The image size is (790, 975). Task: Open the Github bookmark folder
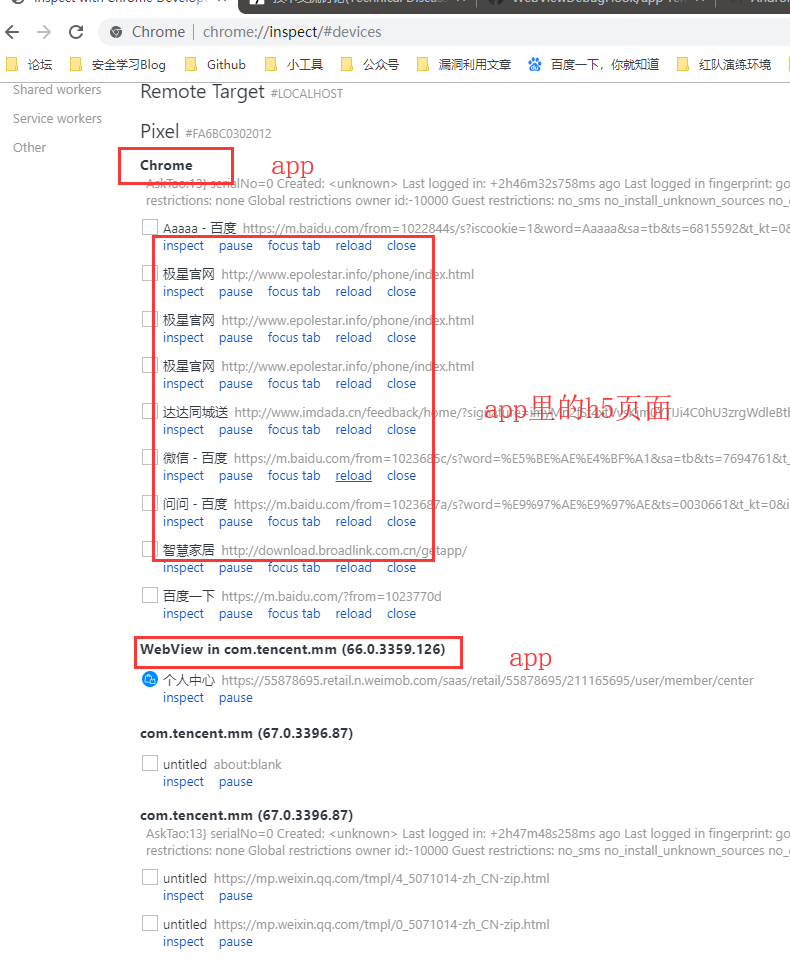point(215,65)
